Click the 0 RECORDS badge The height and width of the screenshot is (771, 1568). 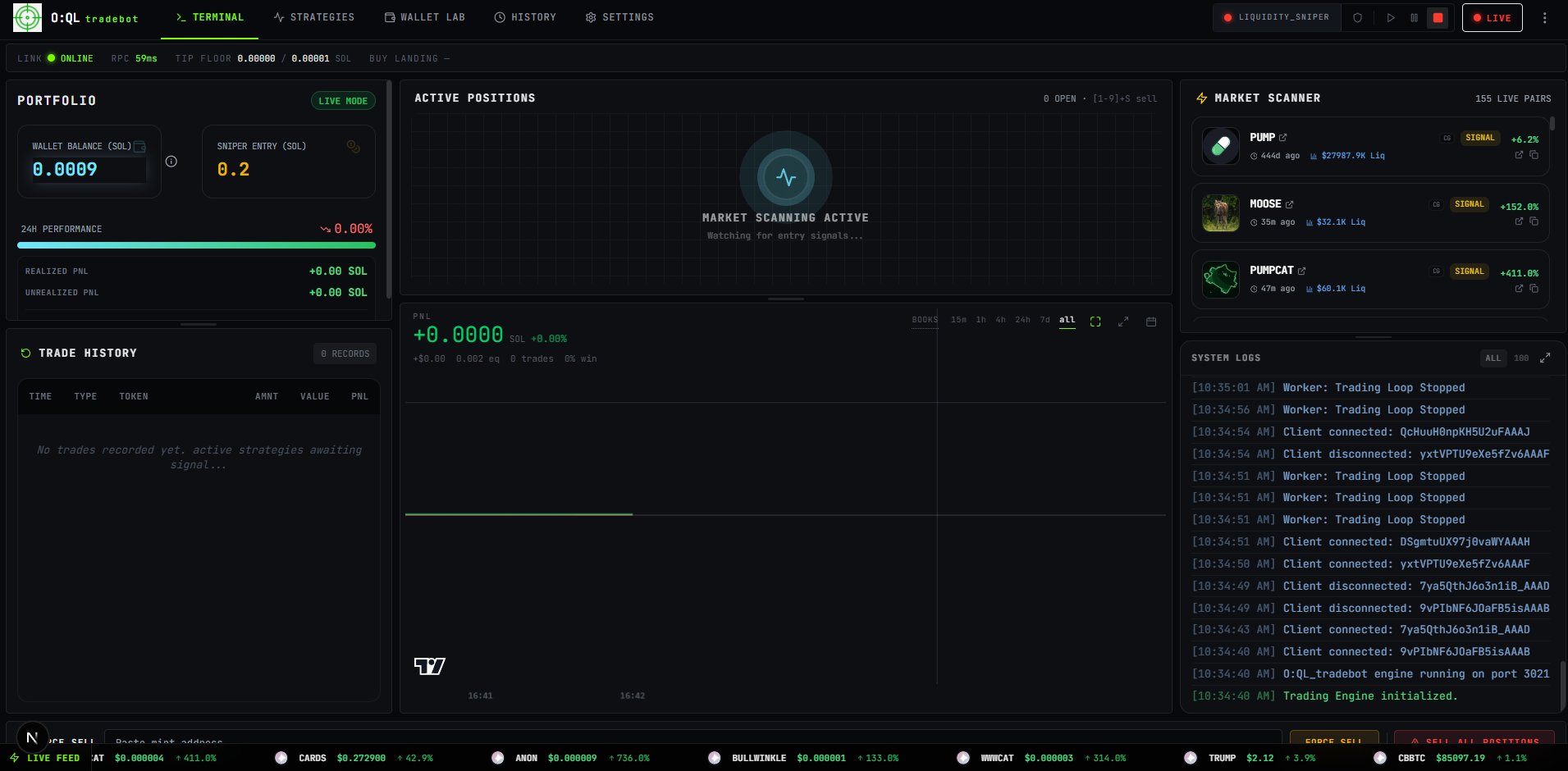point(345,354)
